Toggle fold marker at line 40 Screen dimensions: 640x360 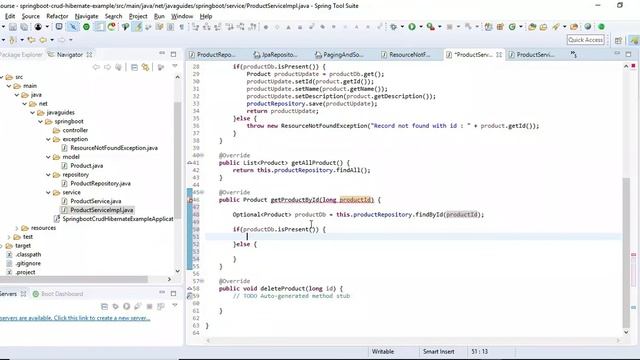[202, 156]
